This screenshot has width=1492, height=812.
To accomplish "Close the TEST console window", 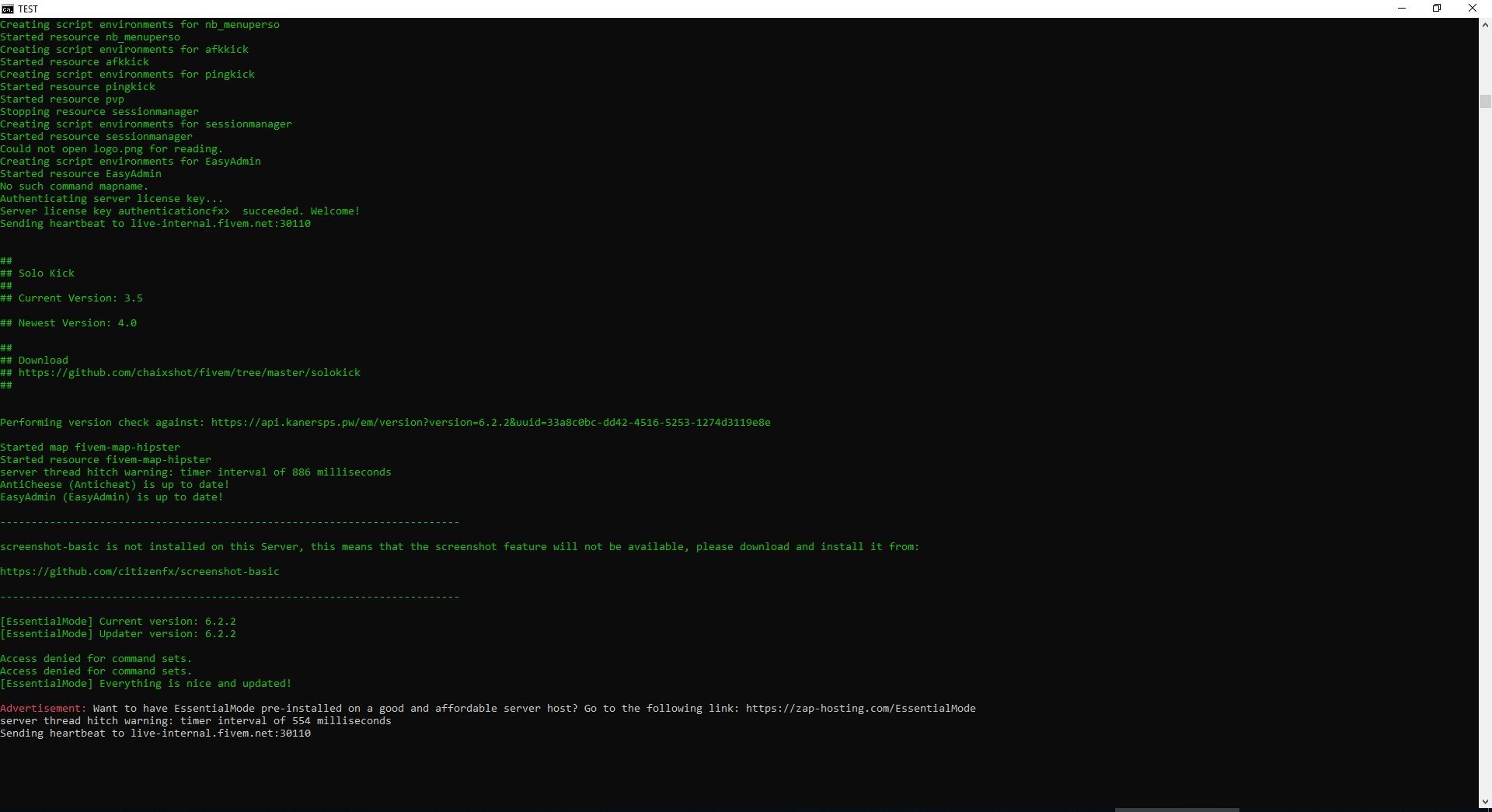I will (x=1473, y=9).
